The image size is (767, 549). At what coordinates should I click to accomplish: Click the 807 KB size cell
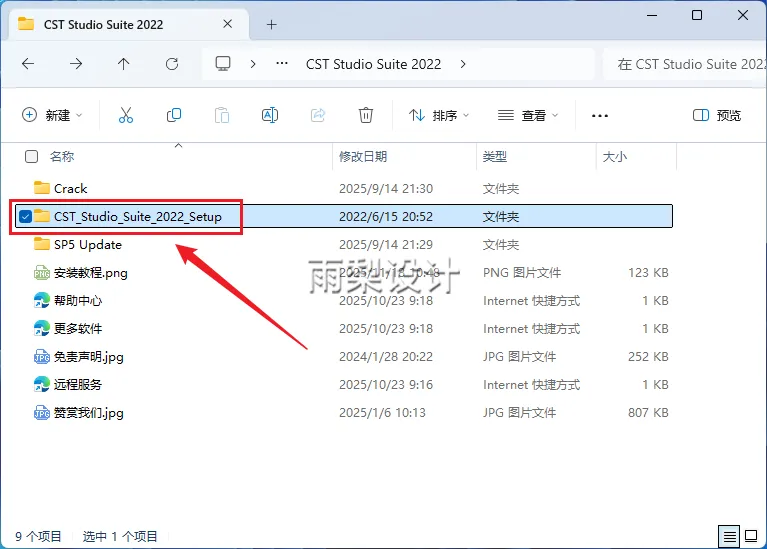648,413
